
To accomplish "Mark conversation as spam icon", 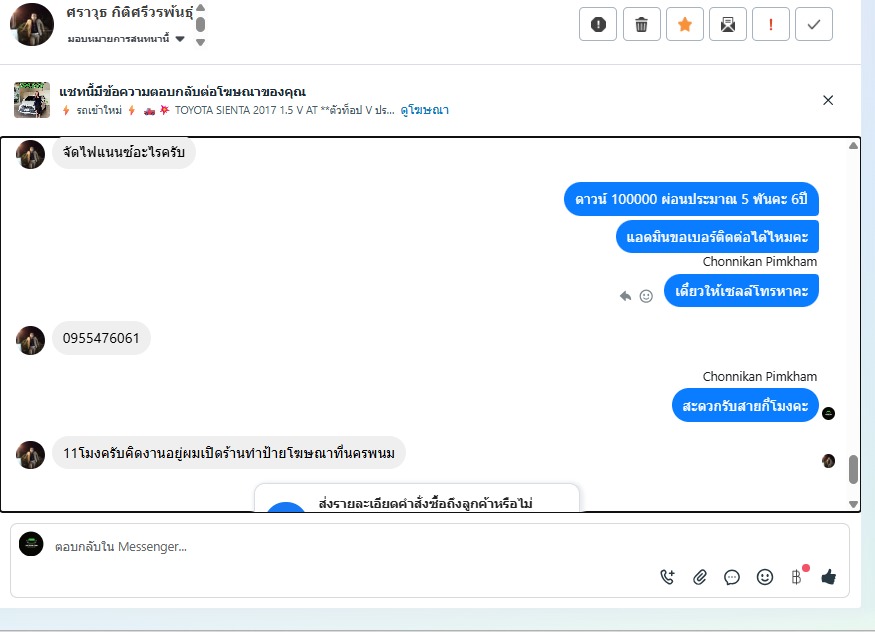I will click(598, 25).
